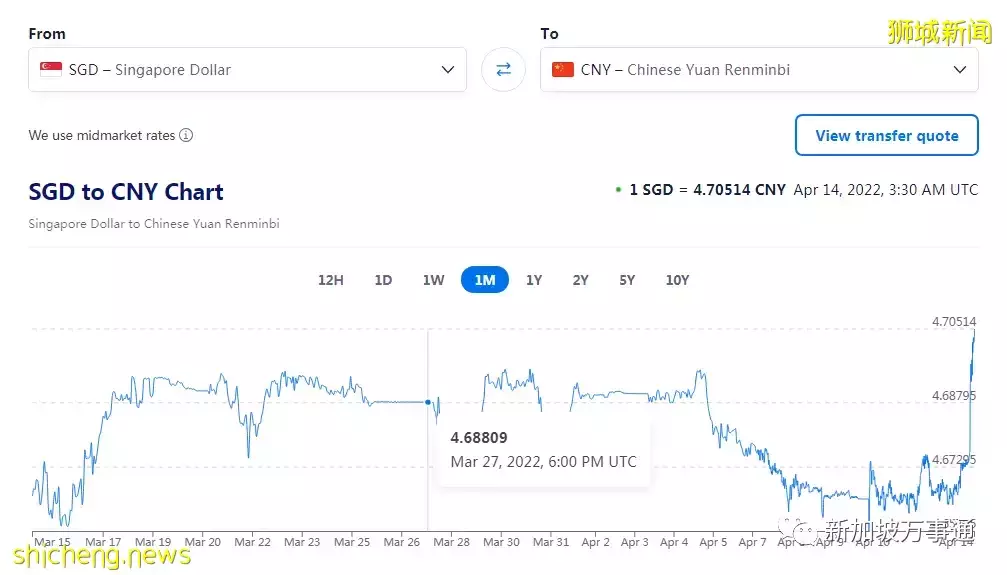Click the Mar 20 date axis label
The height and width of the screenshot is (575, 1007).
point(203,542)
